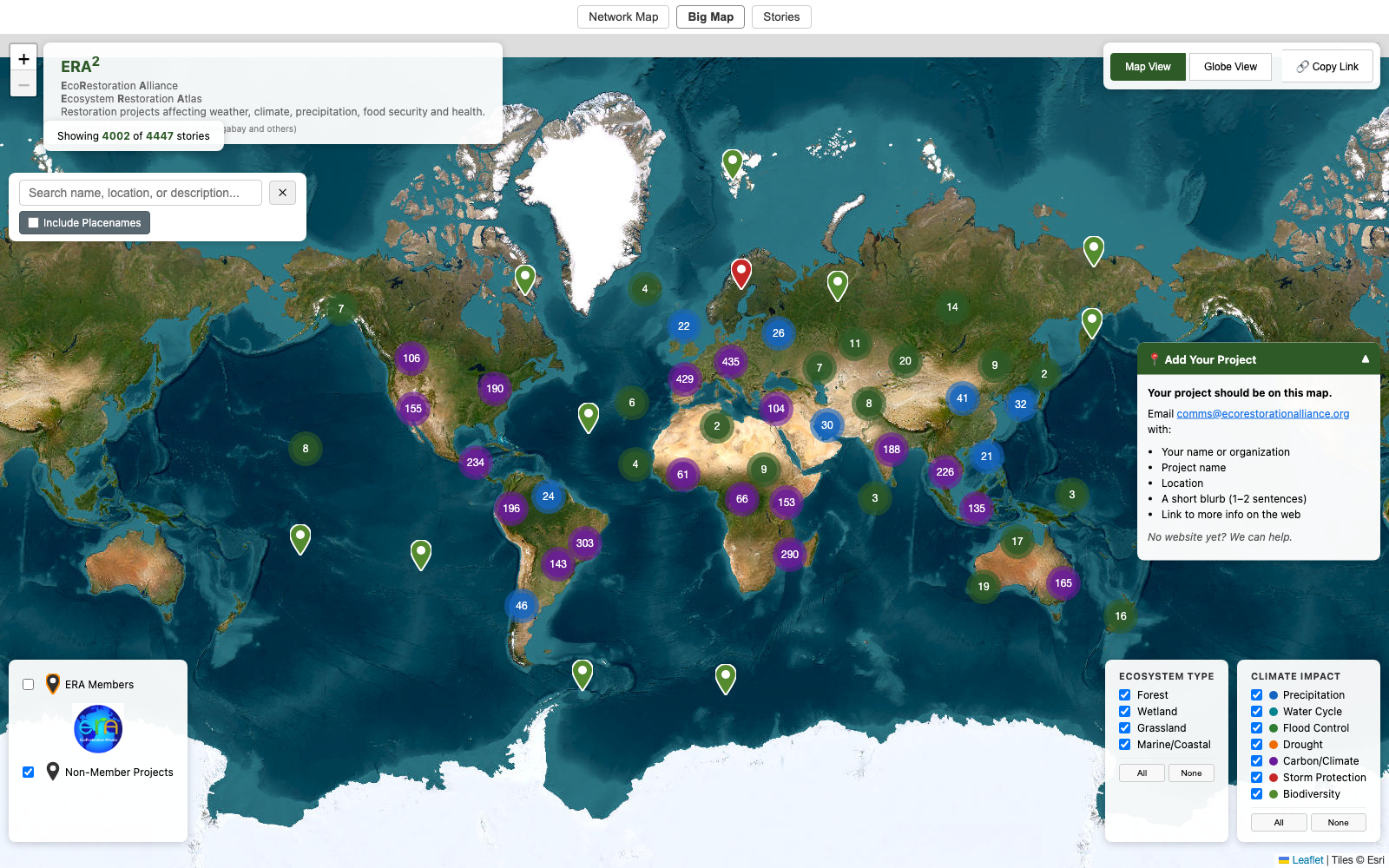This screenshot has width=1389, height=868.
Task: Open the blue cluster marker showing 22
Action: (684, 326)
